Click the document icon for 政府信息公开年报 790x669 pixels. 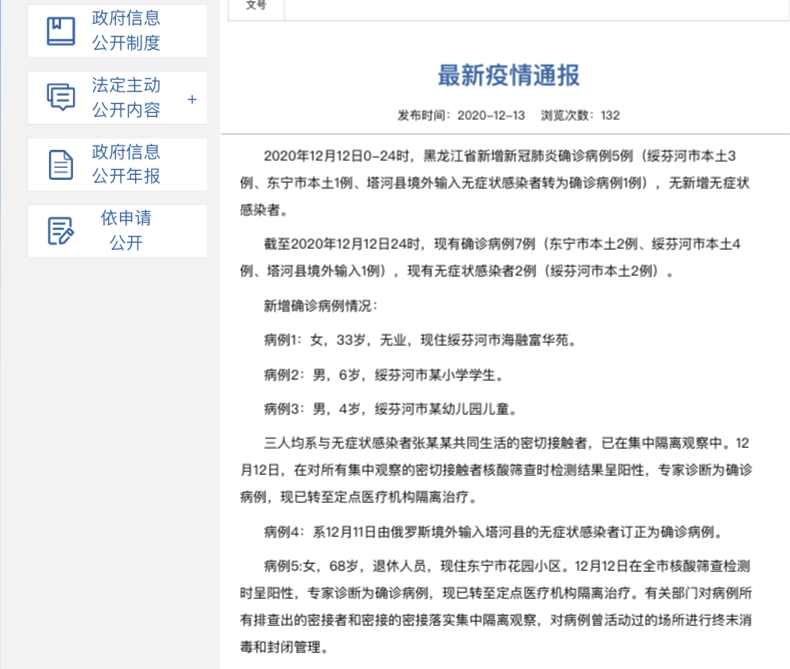[61, 164]
